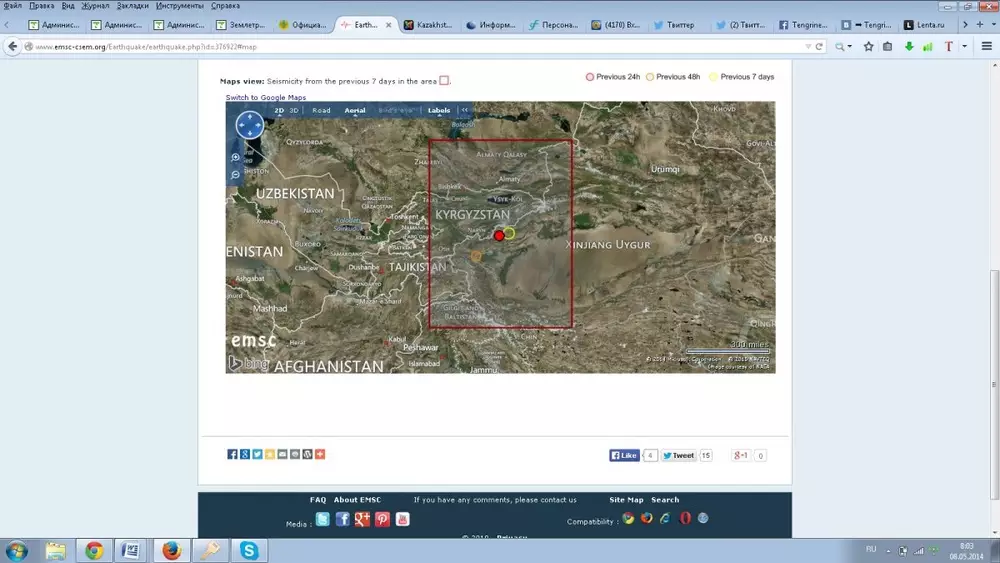Click the map pan compass control
The width and height of the screenshot is (1000, 563).
(x=249, y=125)
